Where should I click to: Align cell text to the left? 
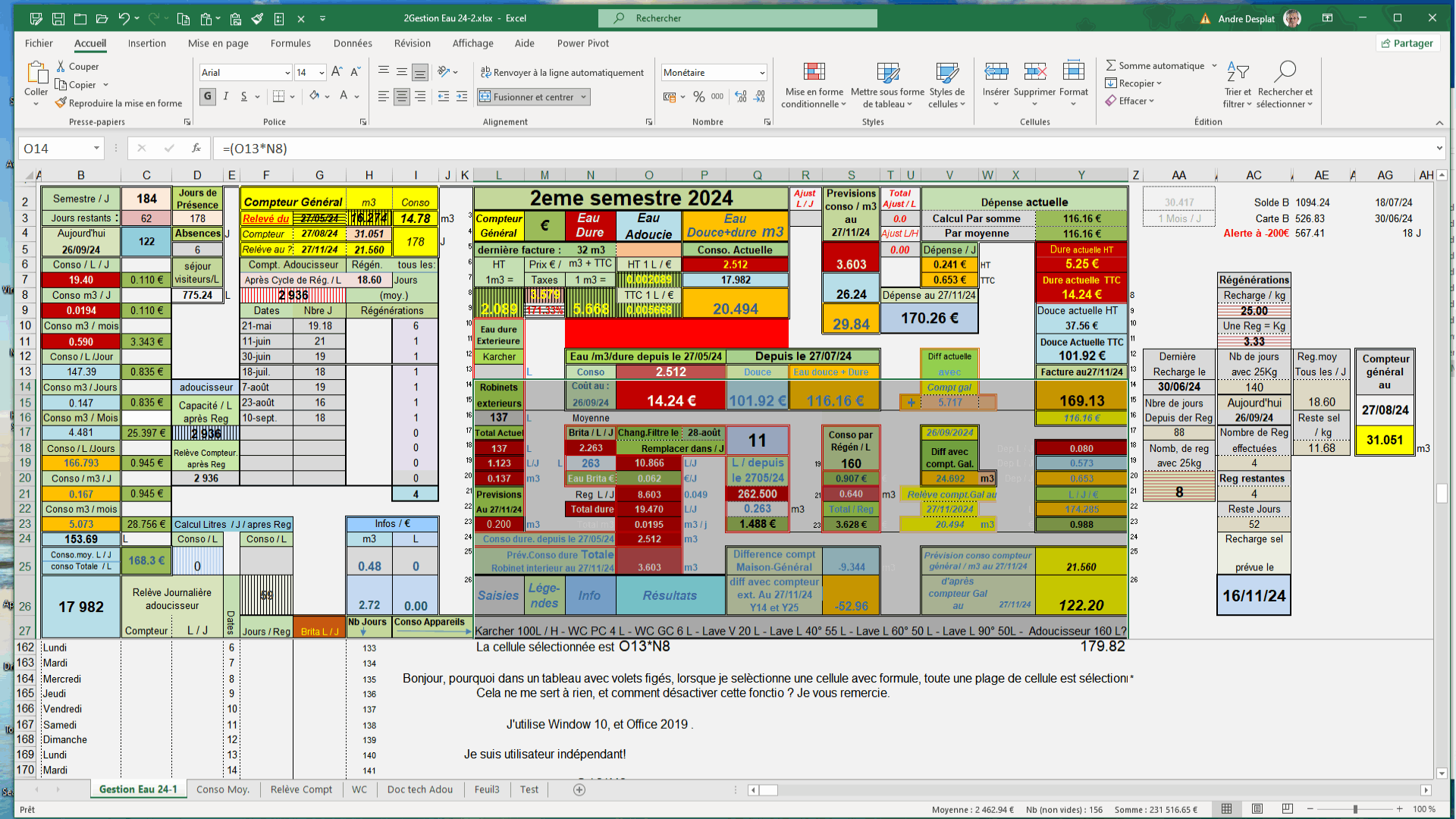384,96
